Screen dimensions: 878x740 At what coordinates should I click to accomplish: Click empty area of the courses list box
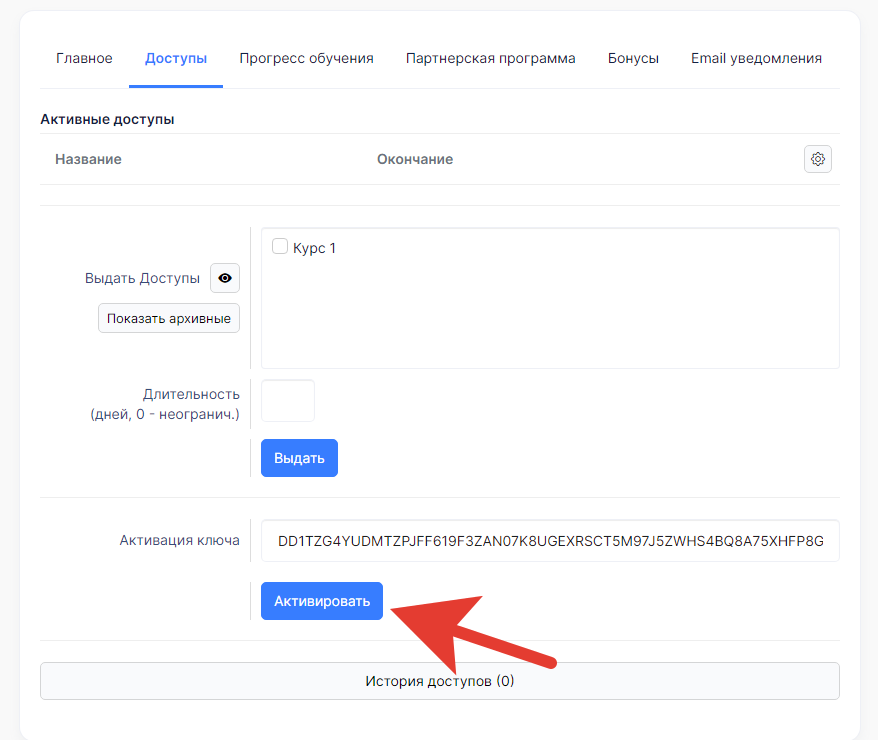pos(550,313)
